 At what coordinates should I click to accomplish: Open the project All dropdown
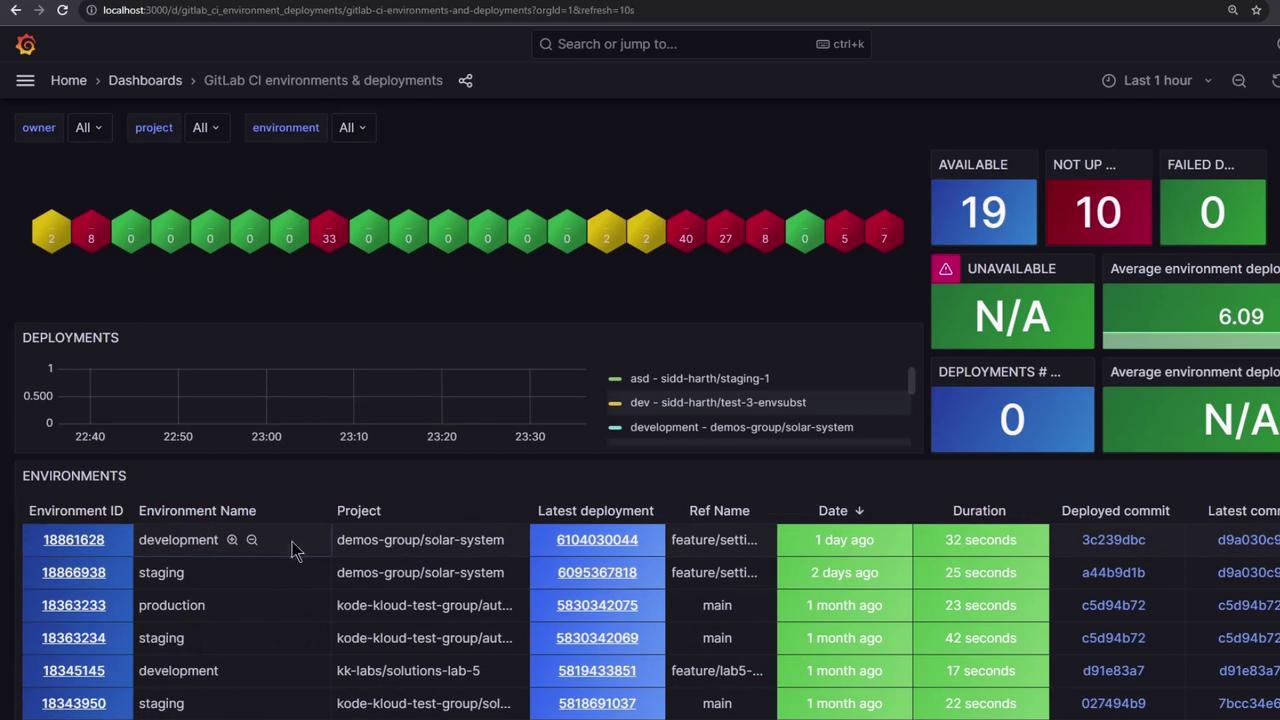tap(205, 127)
